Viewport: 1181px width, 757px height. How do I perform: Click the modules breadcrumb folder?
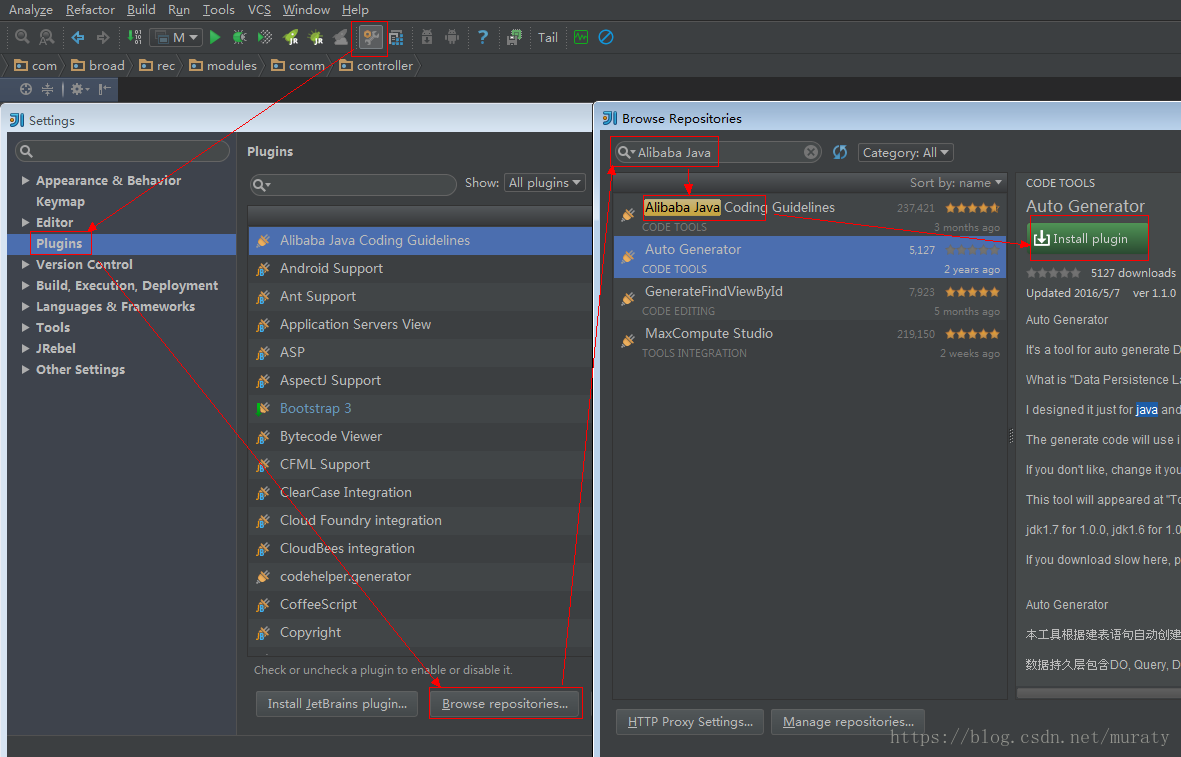pos(223,66)
